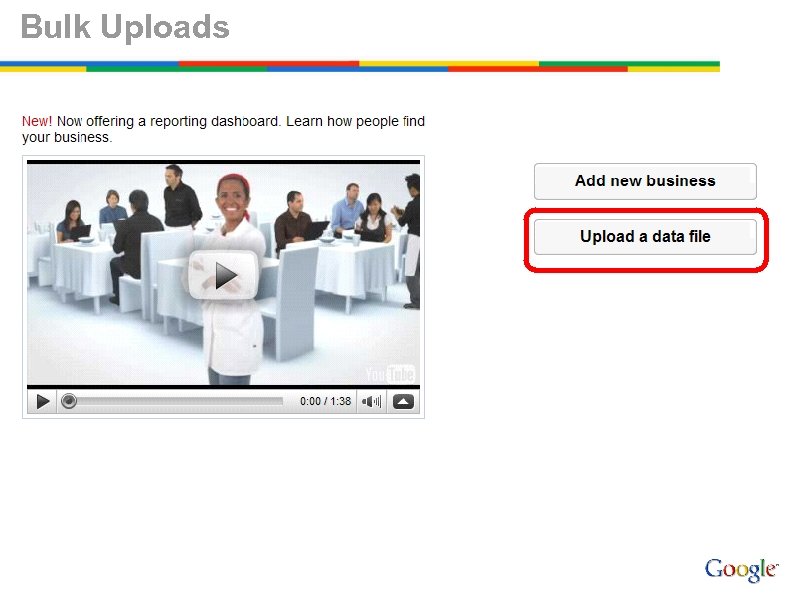Click the Add new business button
Screen dimensions: 800x600
point(645,181)
